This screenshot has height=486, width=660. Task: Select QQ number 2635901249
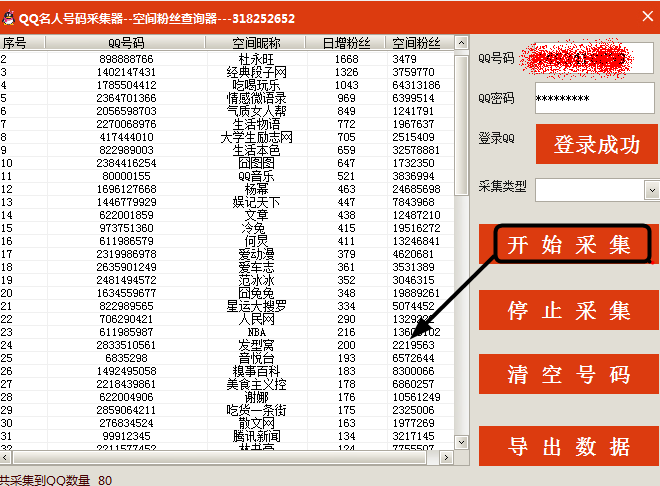pos(126,268)
